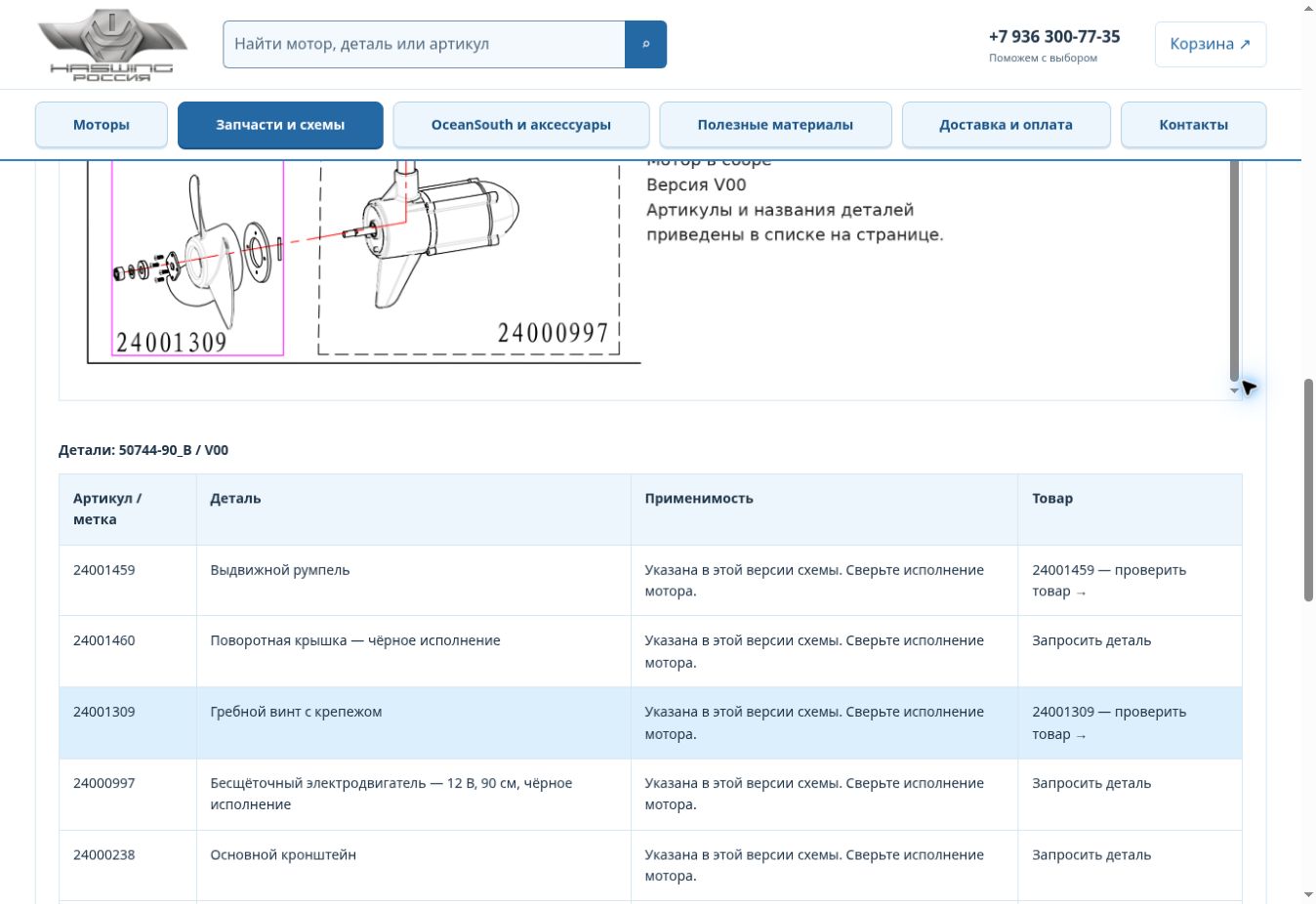The width and height of the screenshot is (1316, 904).
Task: Click the Поможем с выбором caption
Action: pos(1043,58)
